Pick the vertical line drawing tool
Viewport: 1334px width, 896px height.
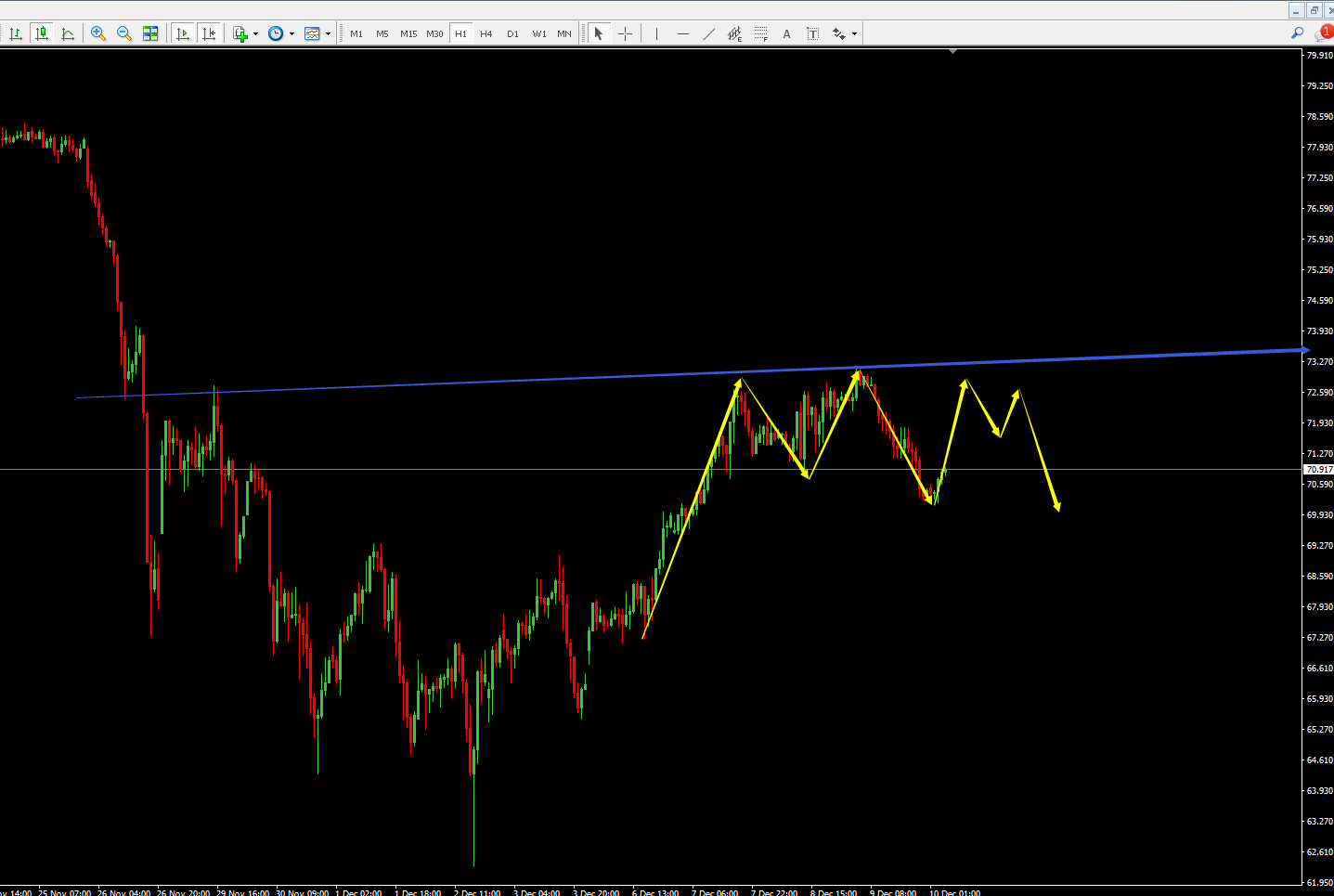[656, 33]
